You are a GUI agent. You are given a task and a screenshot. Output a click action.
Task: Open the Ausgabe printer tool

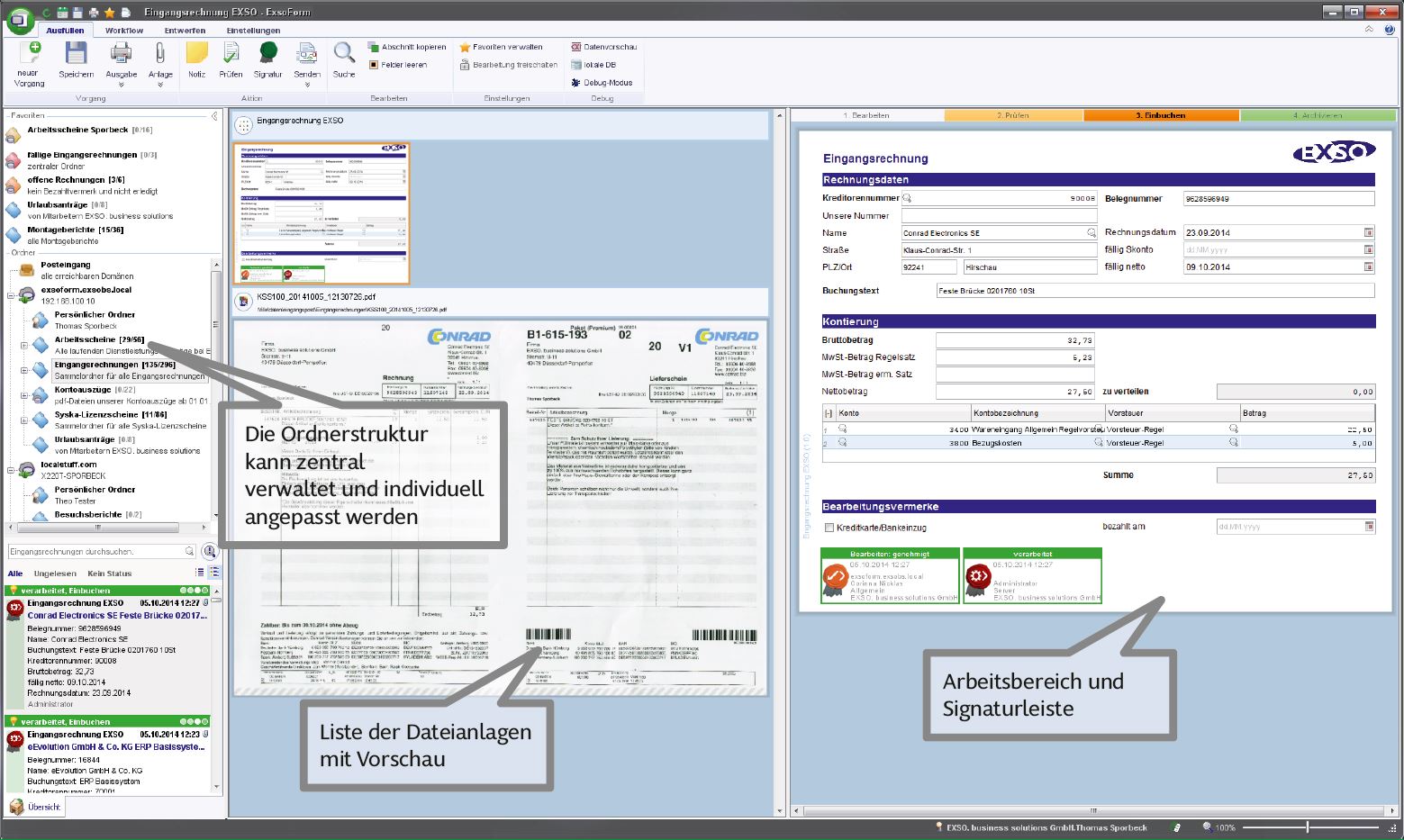[121, 54]
